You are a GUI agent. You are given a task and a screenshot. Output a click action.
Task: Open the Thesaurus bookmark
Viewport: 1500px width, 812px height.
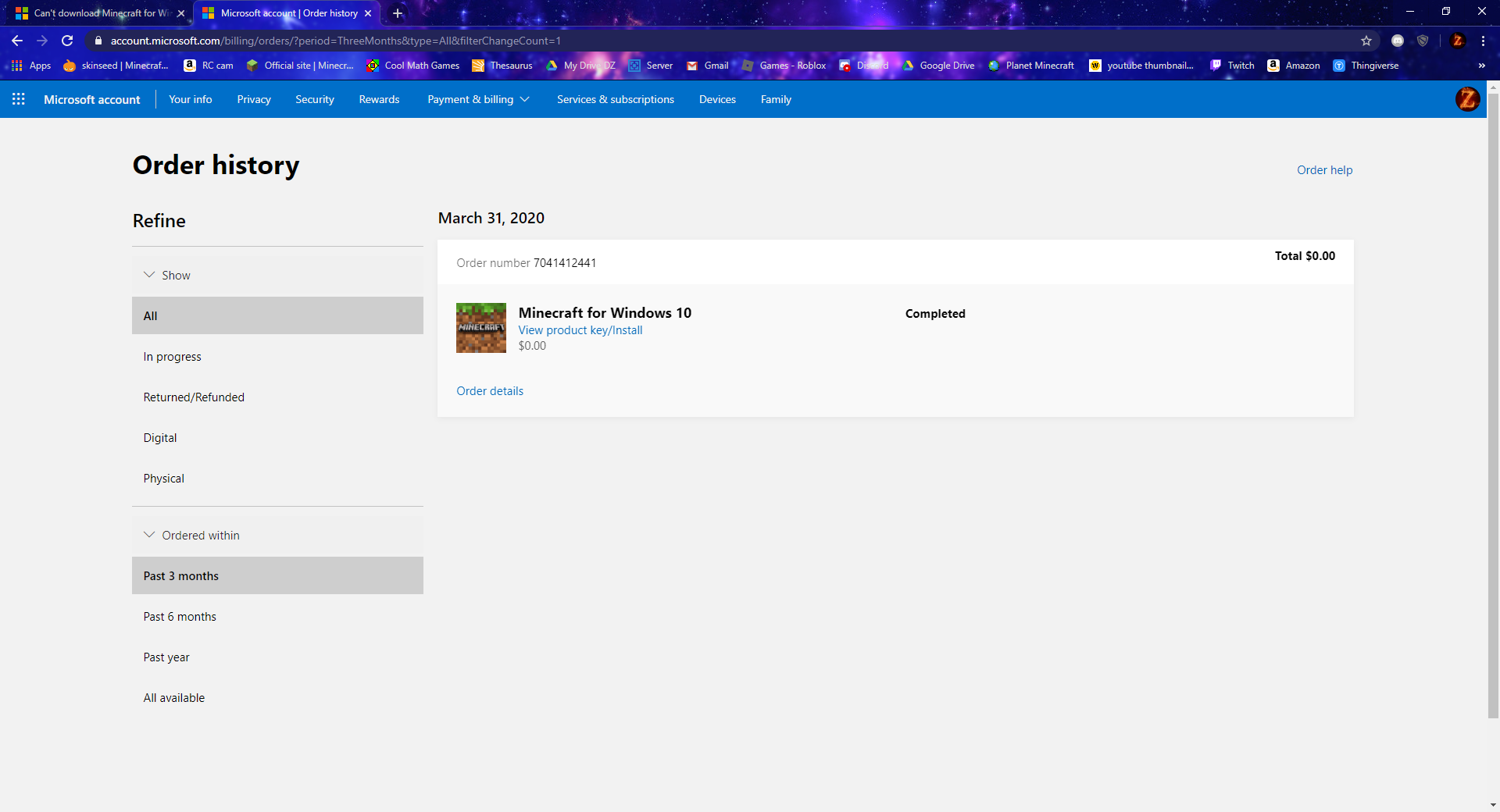pyautogui.click(x=502, y=66)
